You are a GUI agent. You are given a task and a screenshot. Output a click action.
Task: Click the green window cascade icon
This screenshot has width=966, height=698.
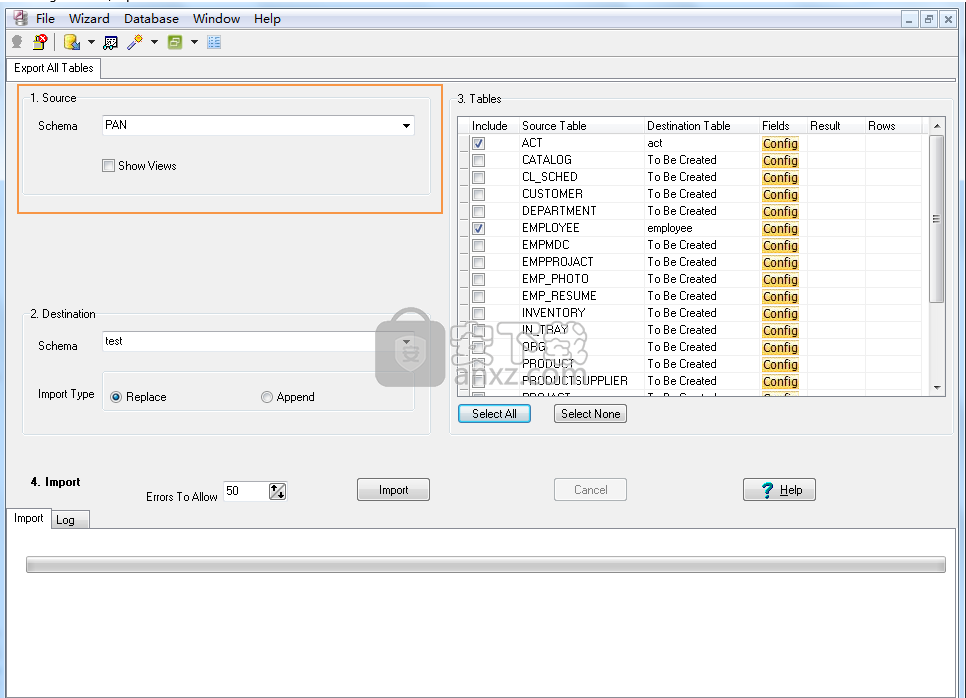[x=175, y=42]
